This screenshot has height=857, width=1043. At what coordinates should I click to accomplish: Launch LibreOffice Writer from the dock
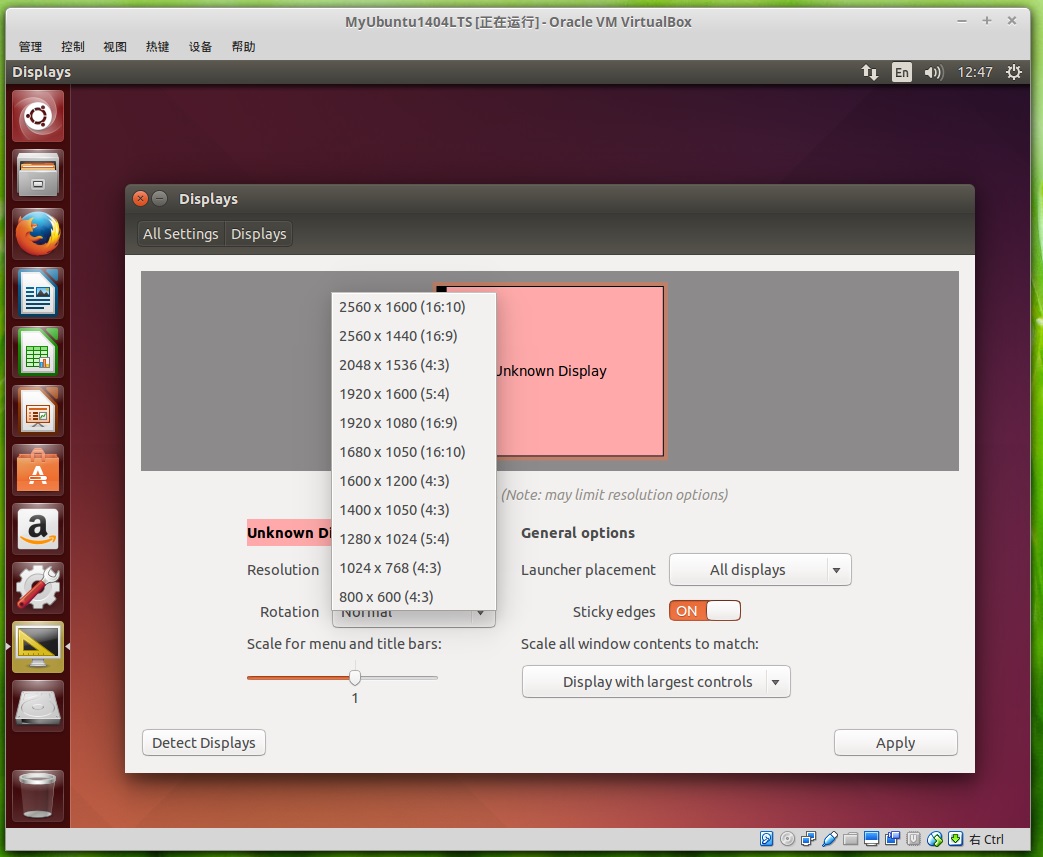(38, 293)
